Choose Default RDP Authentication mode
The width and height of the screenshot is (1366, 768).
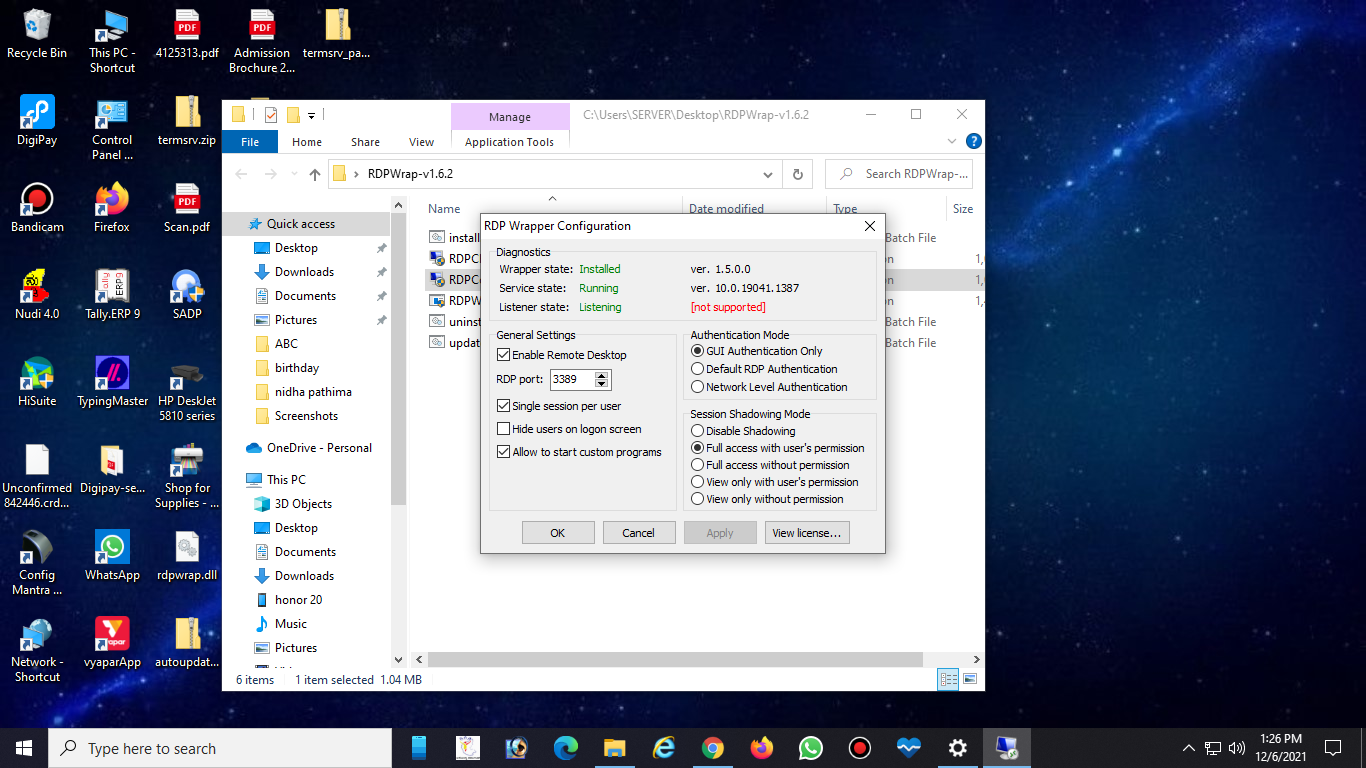click(698, 369)
